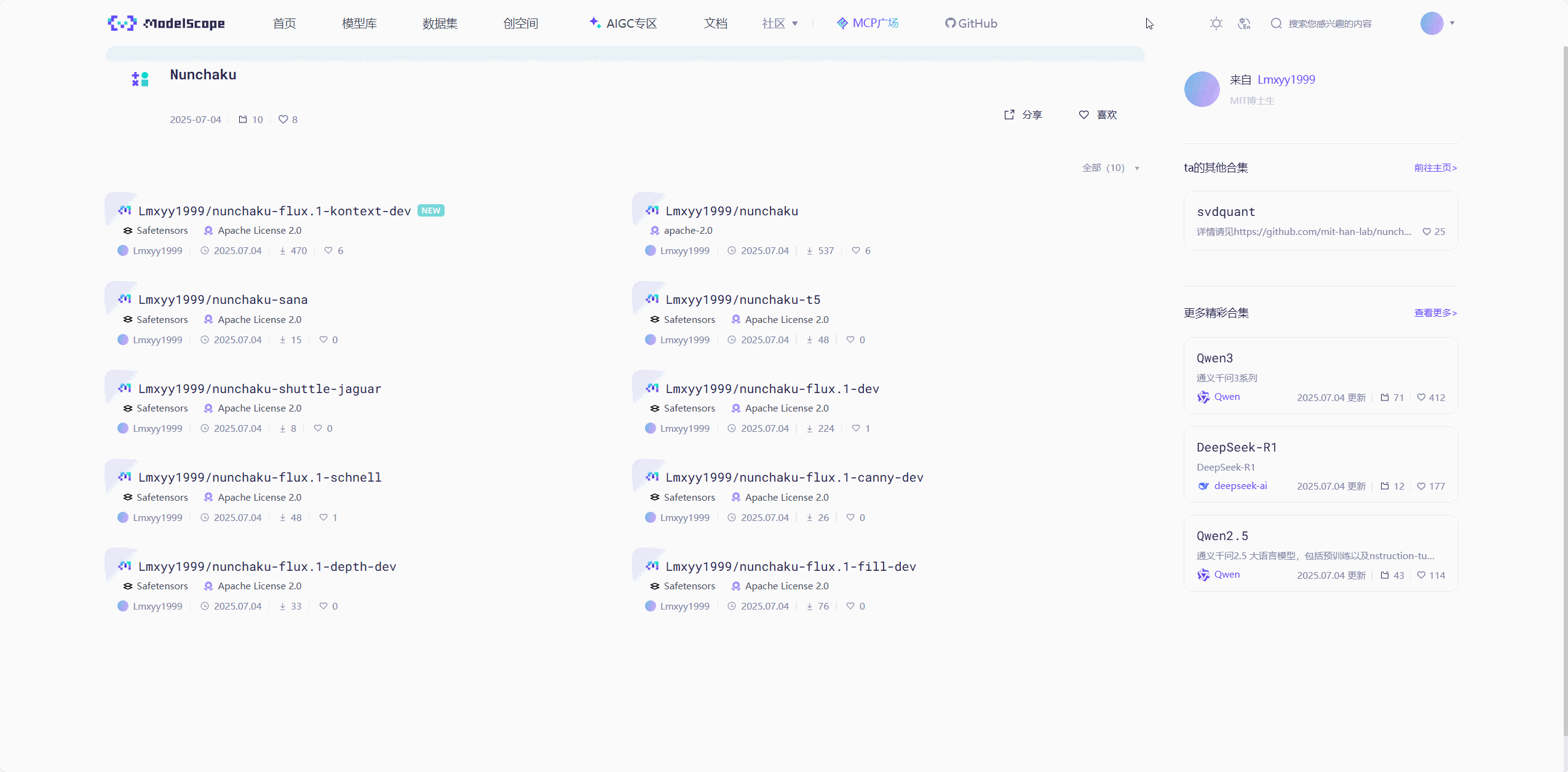
Task: Click 查看更多 link for more collections
Action: (x=1435, y=312)
